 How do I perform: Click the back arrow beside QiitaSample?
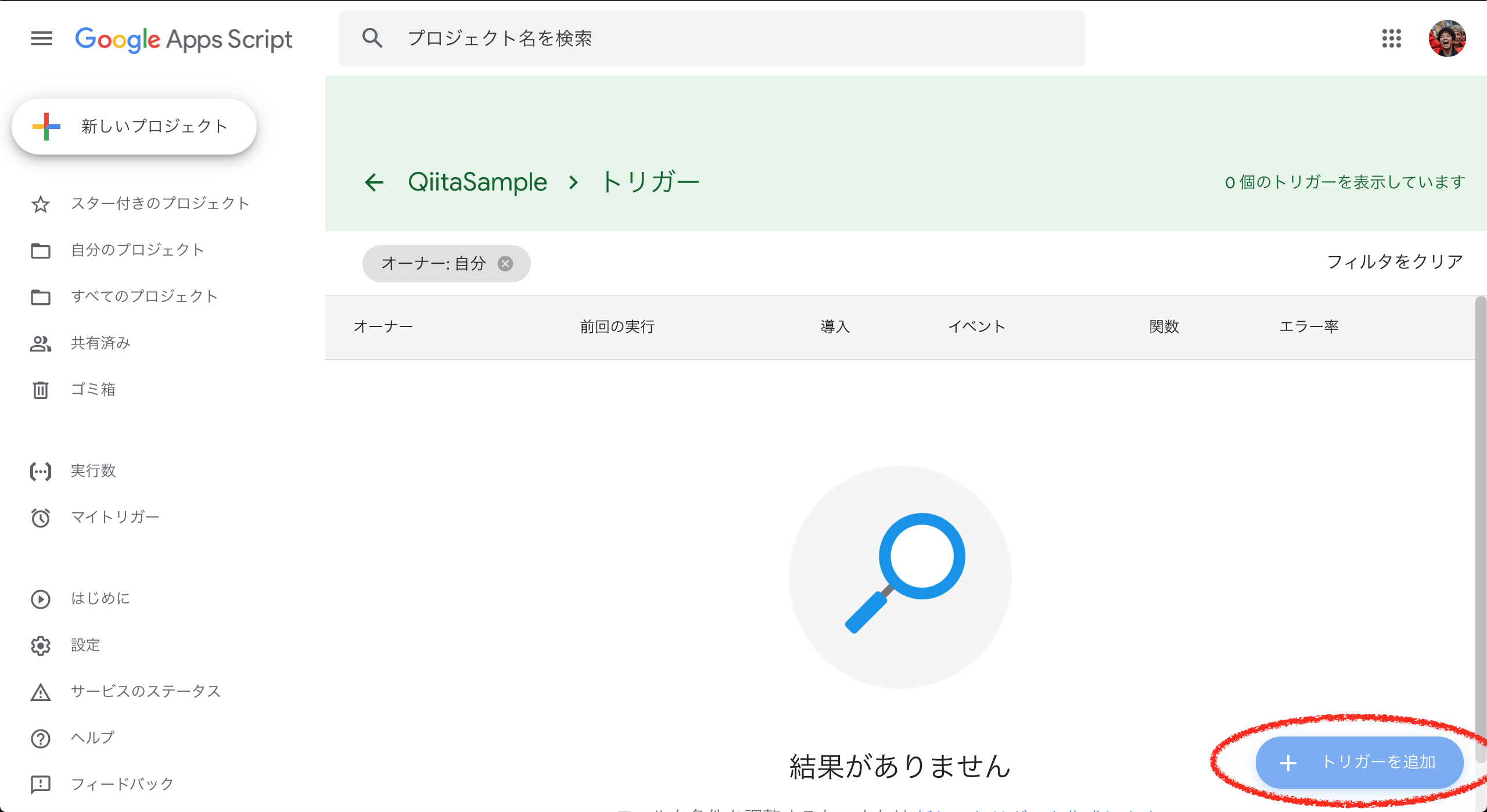[x=375, y=182]
